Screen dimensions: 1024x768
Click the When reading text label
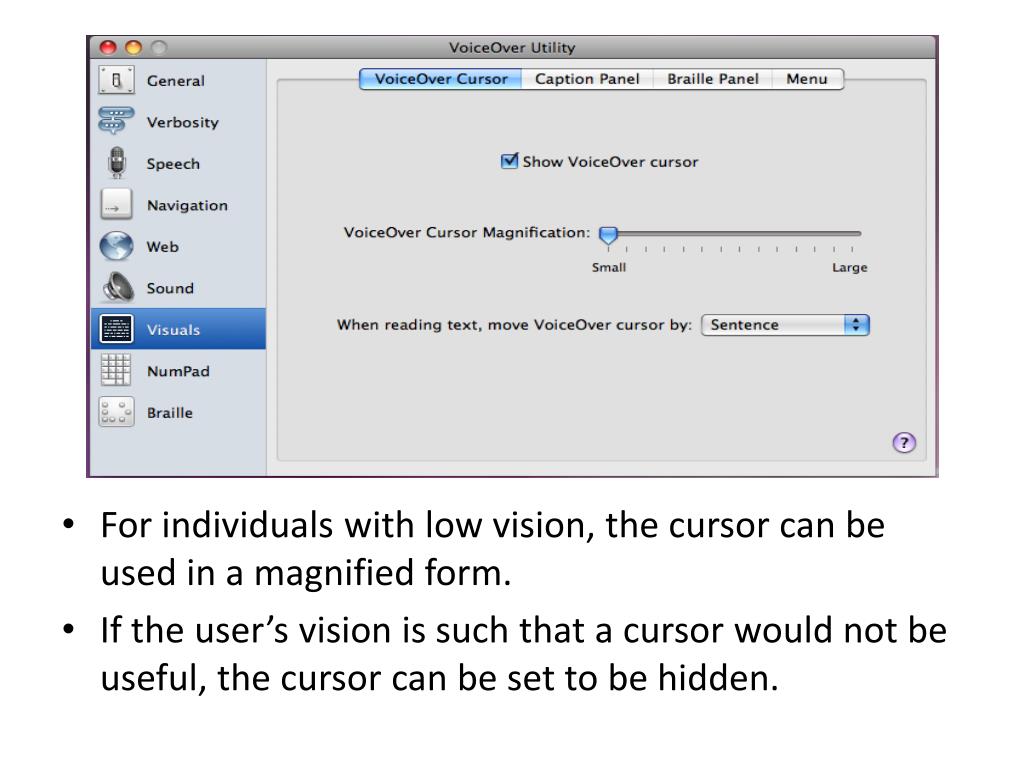(x=514, y=325)
